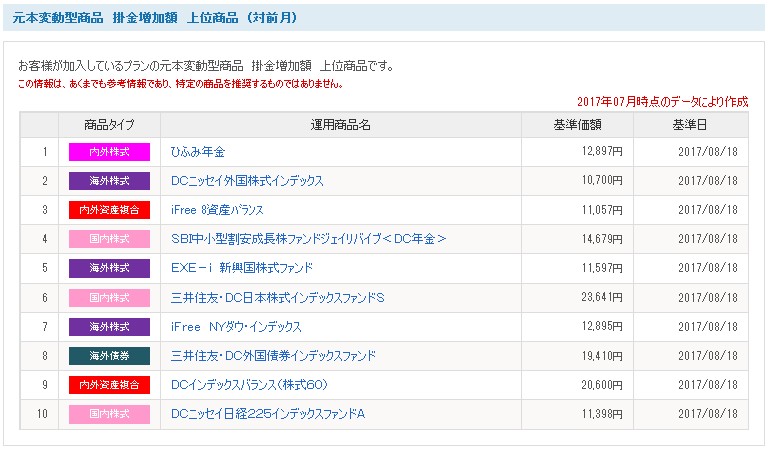Select the price 12,895円
The height and width of the screenshot is (449, 770).
point(602,326)
